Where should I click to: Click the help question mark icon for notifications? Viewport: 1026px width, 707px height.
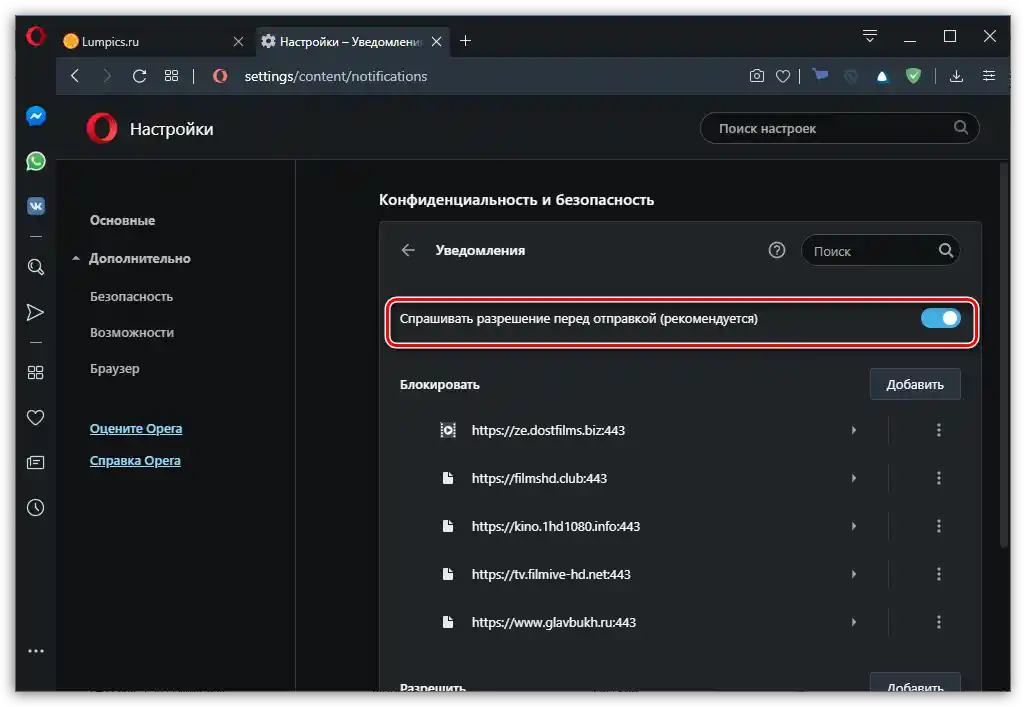click(x=777, y=251)
